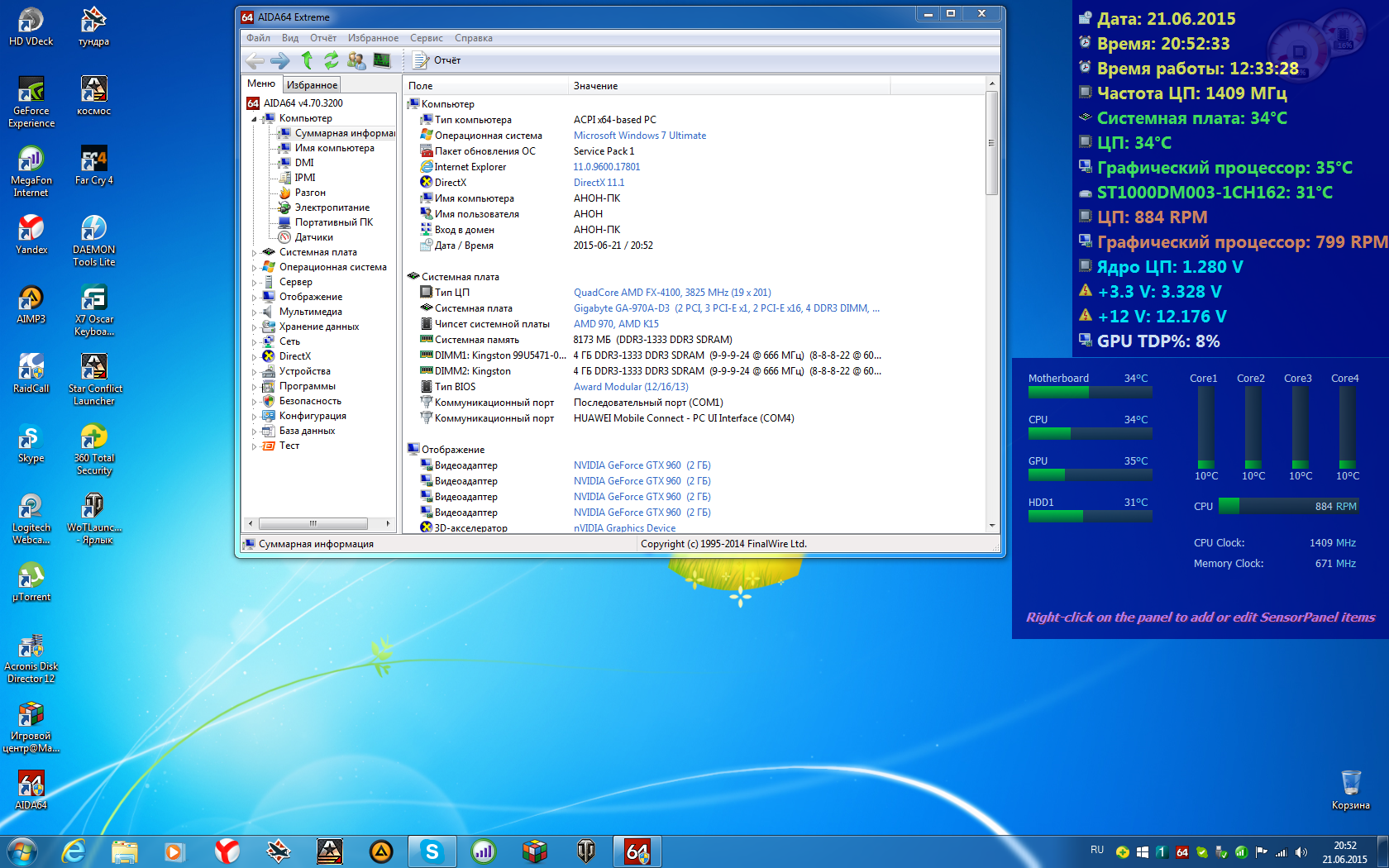
Task: Click the details list vertical scrollbar thumb
Action: 992,143
